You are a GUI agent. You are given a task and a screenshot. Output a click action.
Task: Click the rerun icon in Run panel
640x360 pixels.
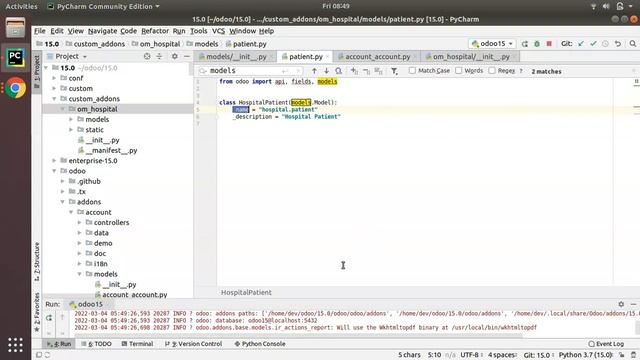49,318
